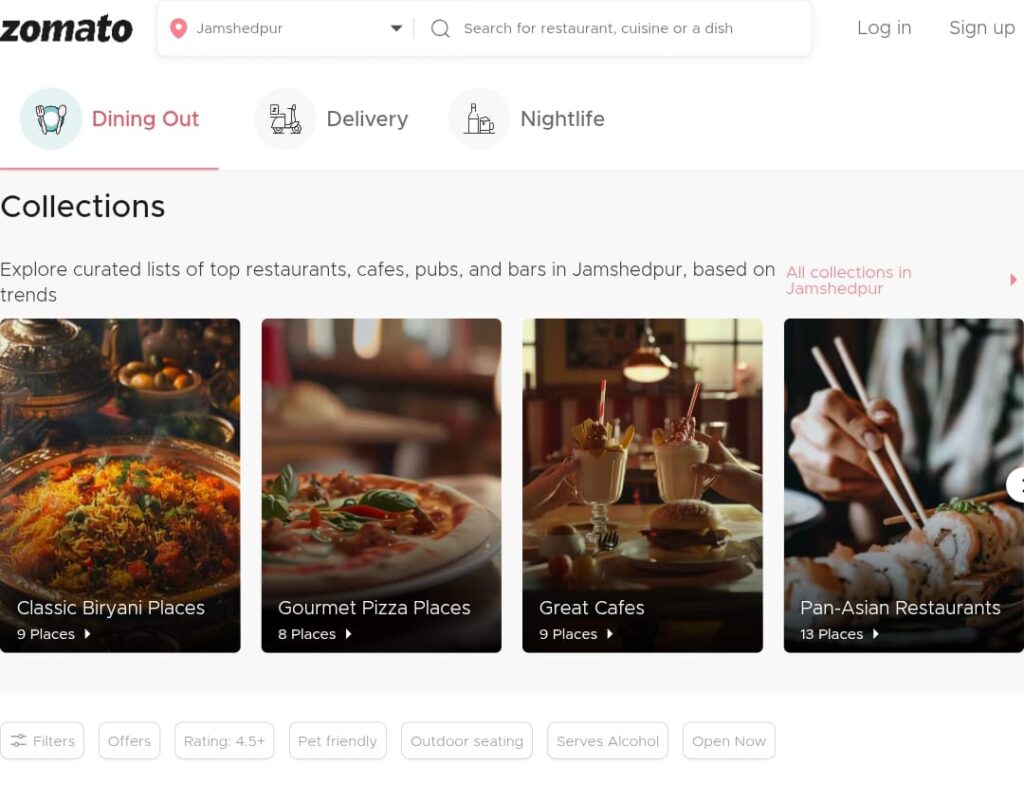Click the 9 Places arrow under Classic Biryani
The height and width of the screenshot is (802, 1024).
click(88, 634)
